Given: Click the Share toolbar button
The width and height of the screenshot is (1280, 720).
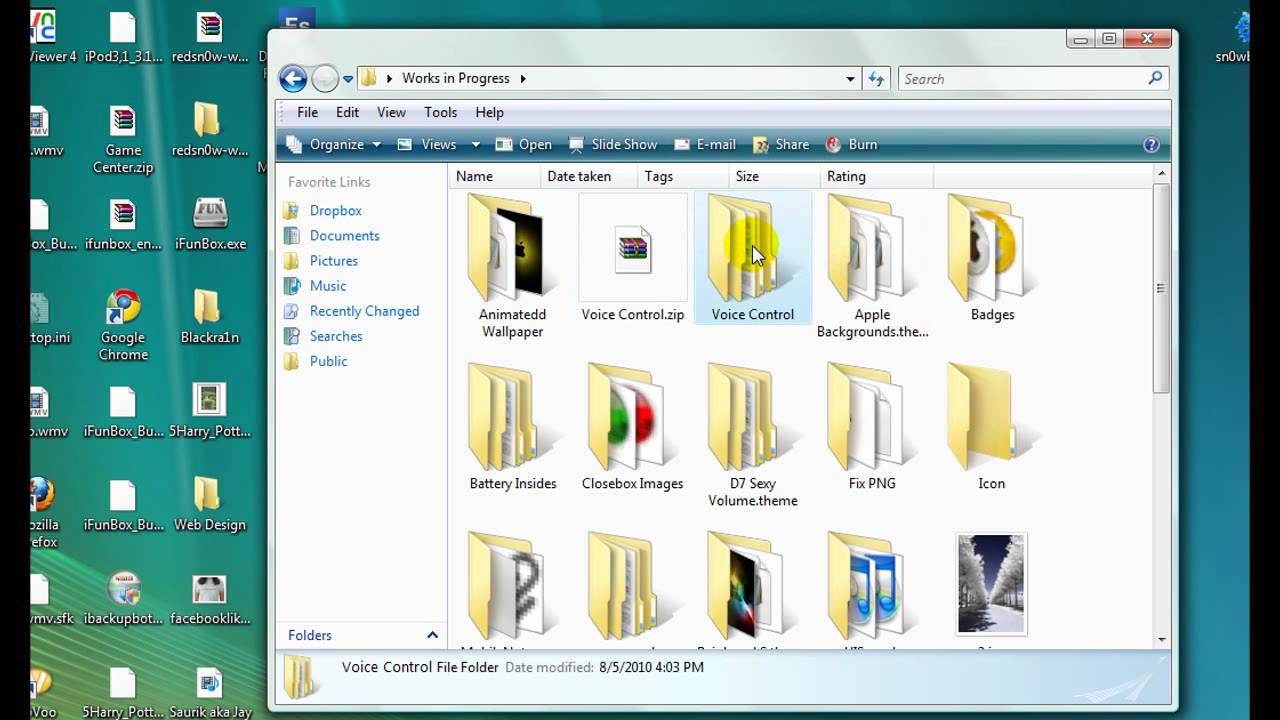Looking at the screenshot, I should [780, 144].
